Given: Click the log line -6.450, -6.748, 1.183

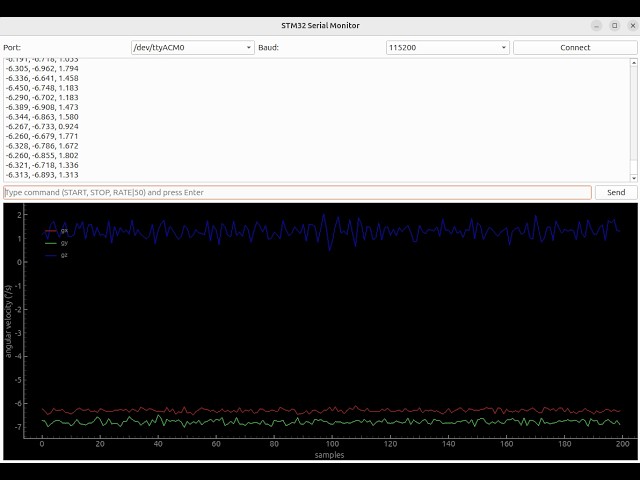Looking at the screenshot, I should tap(42, 88).
